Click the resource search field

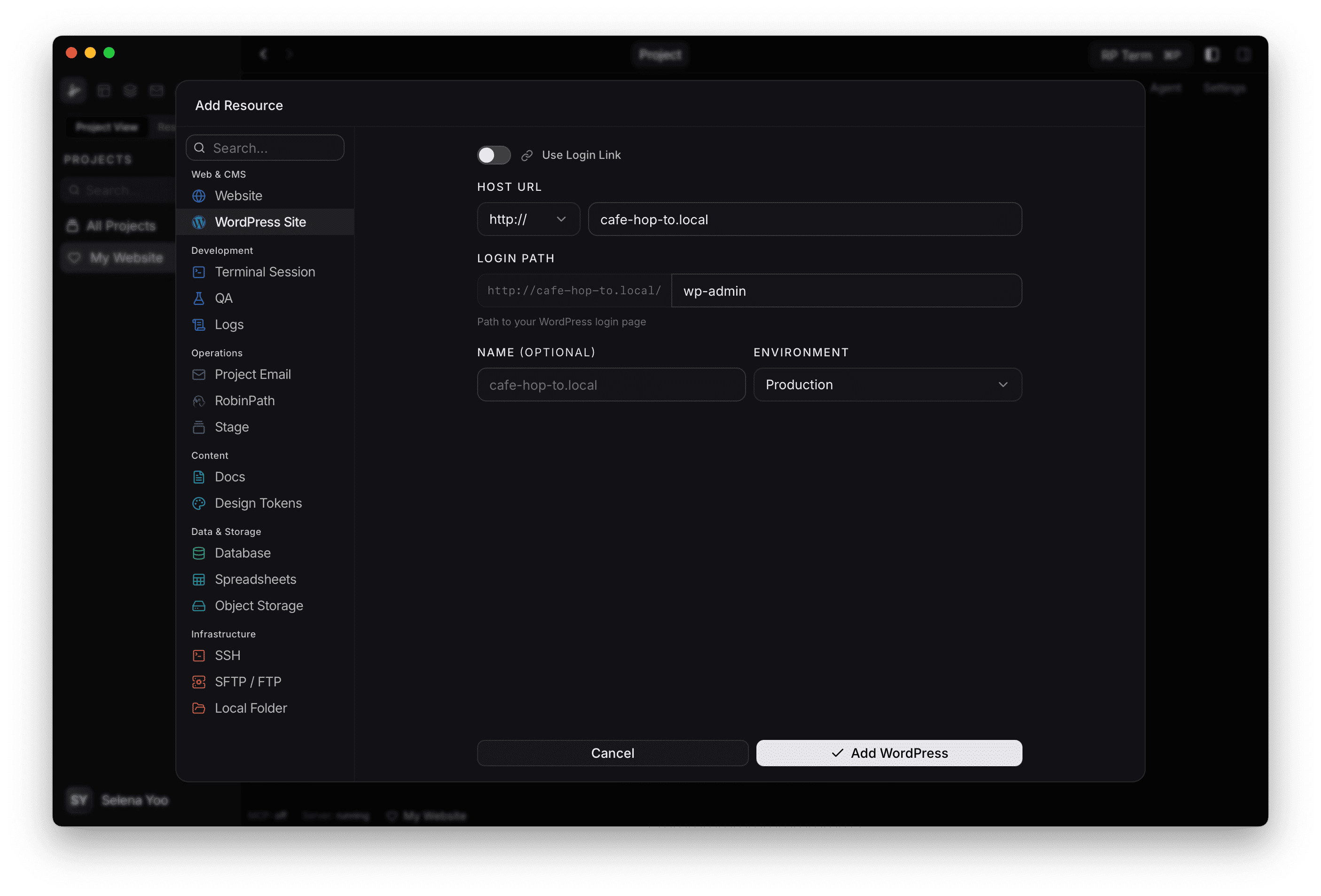265,147
